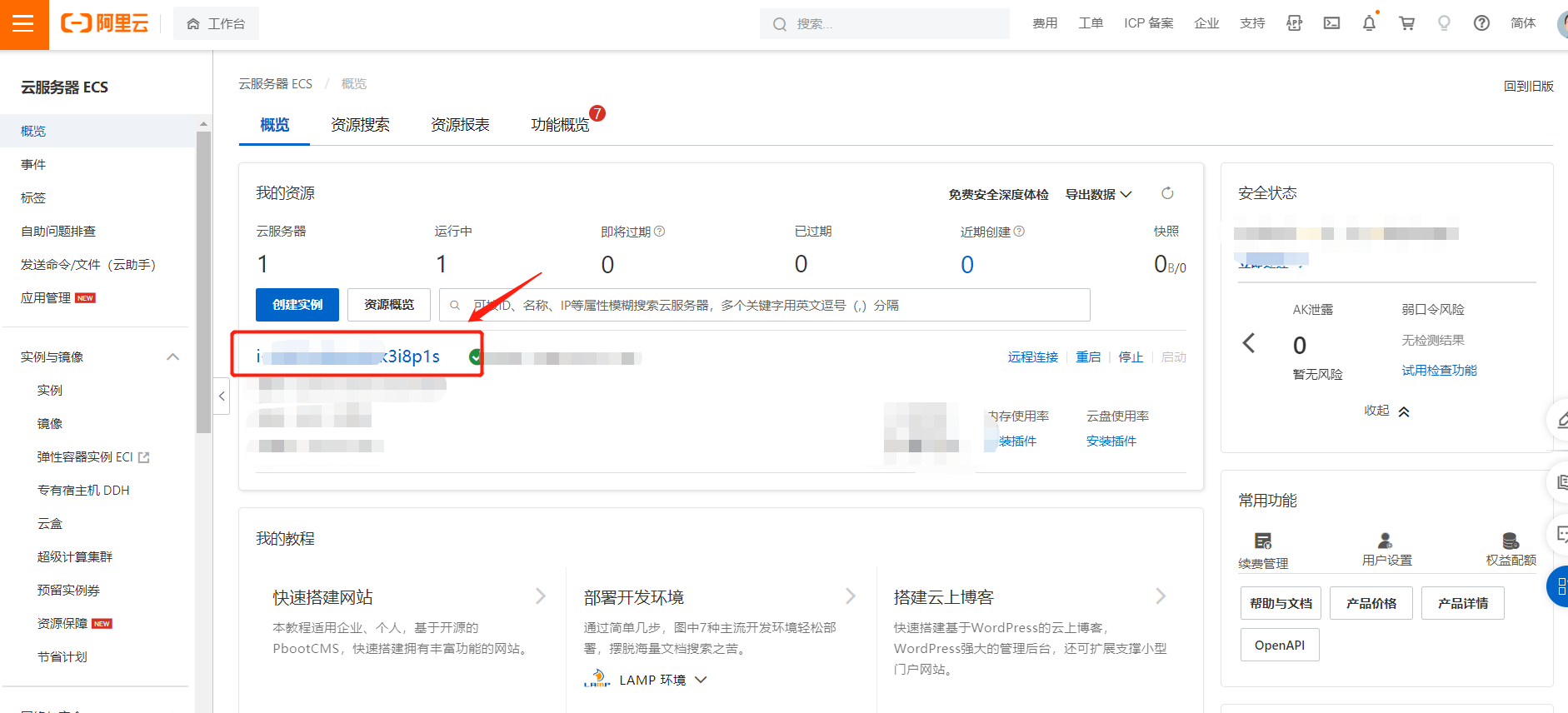This screenshot has height=713, width=1568.
Task: Click the OpenAPI button
Action: click(x=1280, y=645)
